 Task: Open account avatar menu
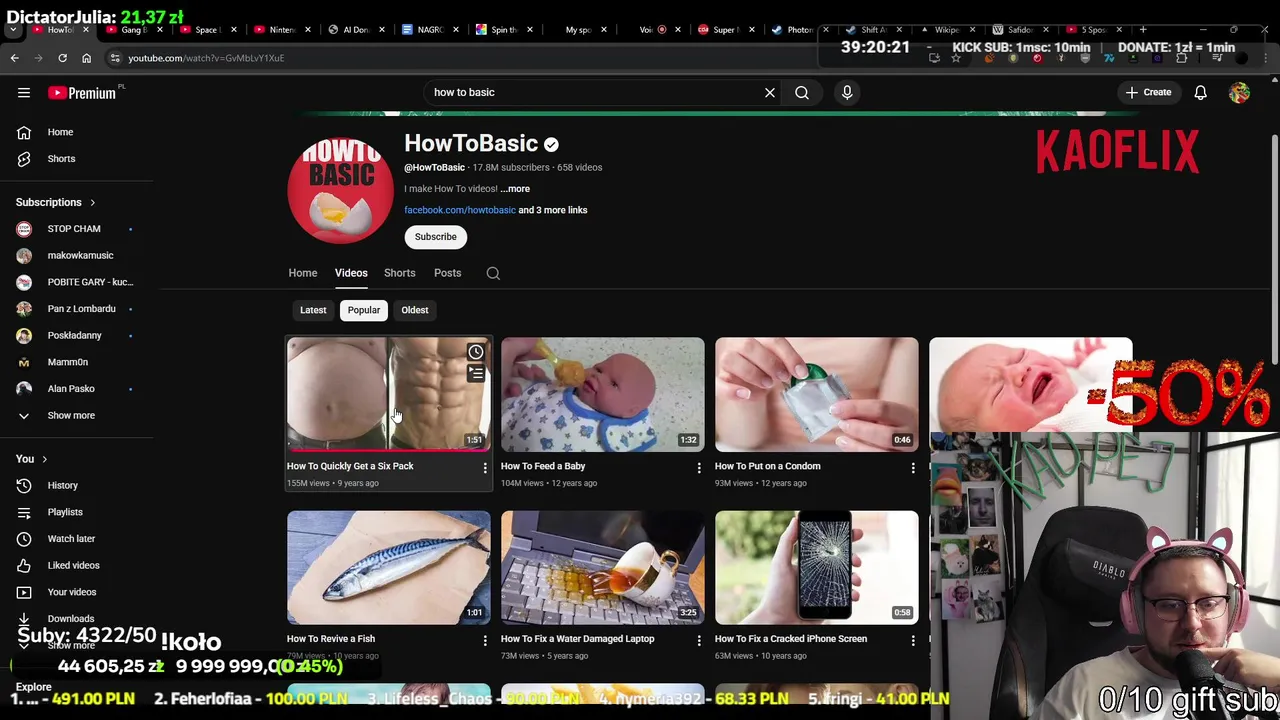(x=1239, y=92)
